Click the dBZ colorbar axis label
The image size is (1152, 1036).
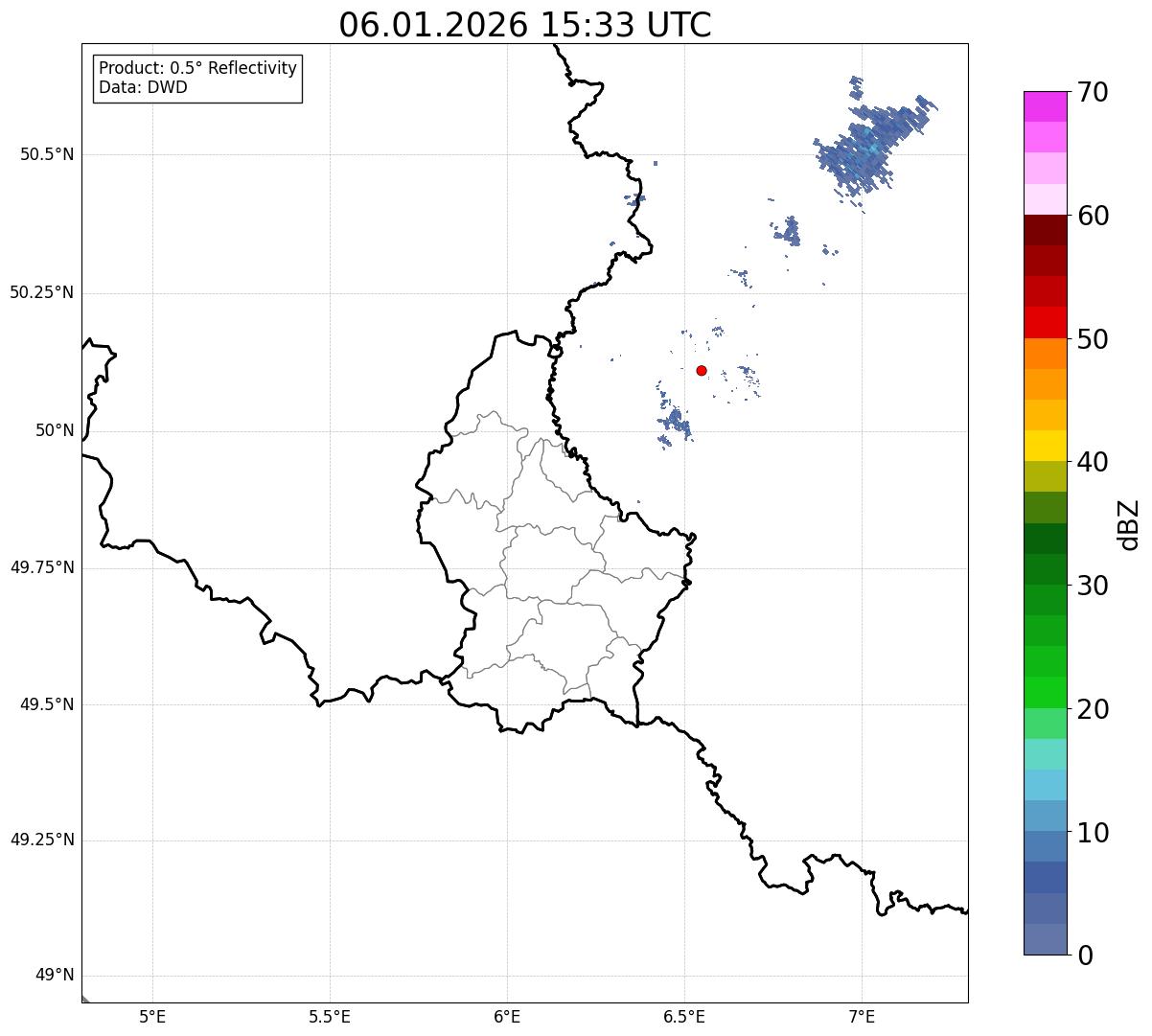click(1130, 524)
